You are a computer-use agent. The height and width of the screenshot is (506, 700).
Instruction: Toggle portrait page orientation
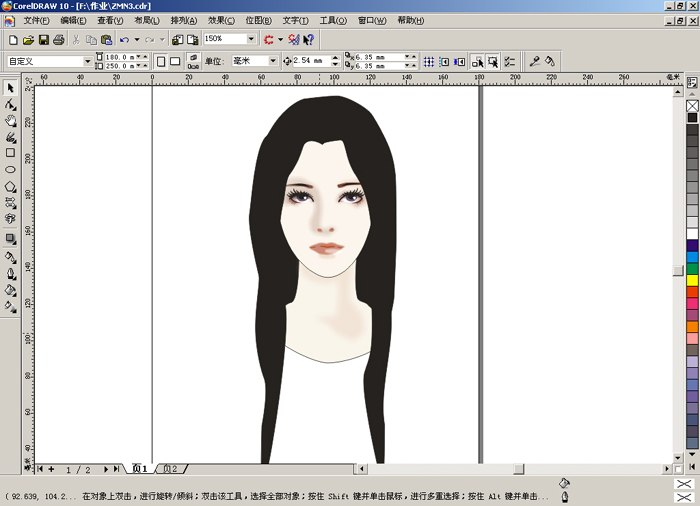[x=161, y=62]
